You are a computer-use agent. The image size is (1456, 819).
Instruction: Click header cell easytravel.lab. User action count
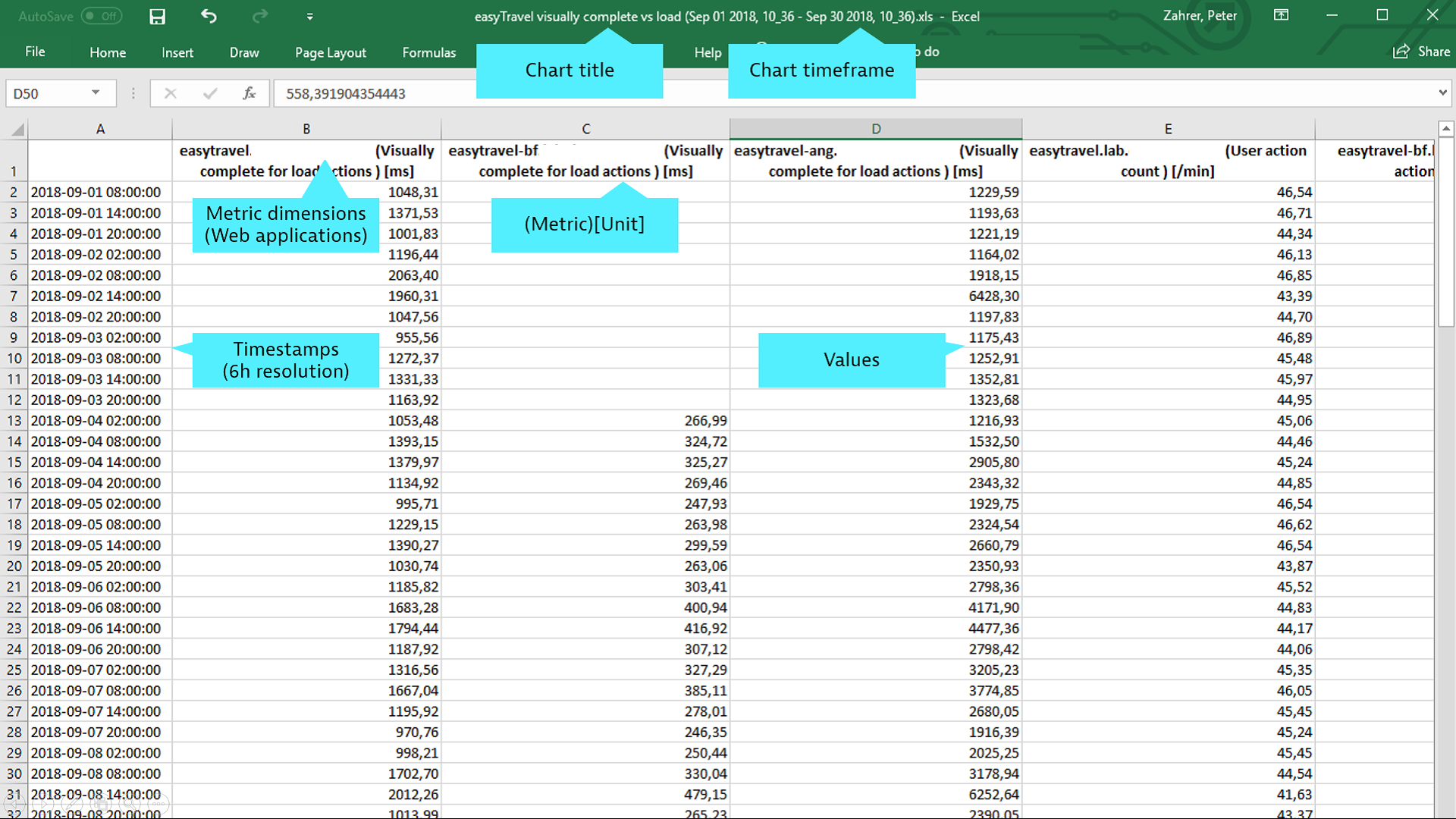coord(1168,161)
